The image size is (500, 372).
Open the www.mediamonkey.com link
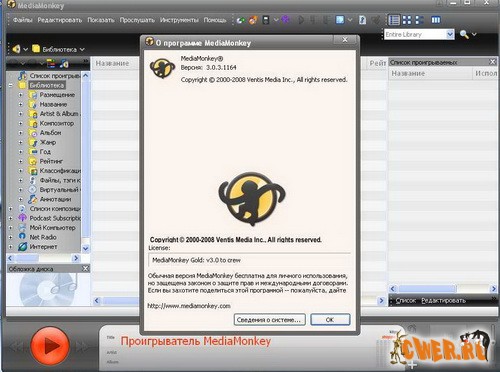coord(189,306)
